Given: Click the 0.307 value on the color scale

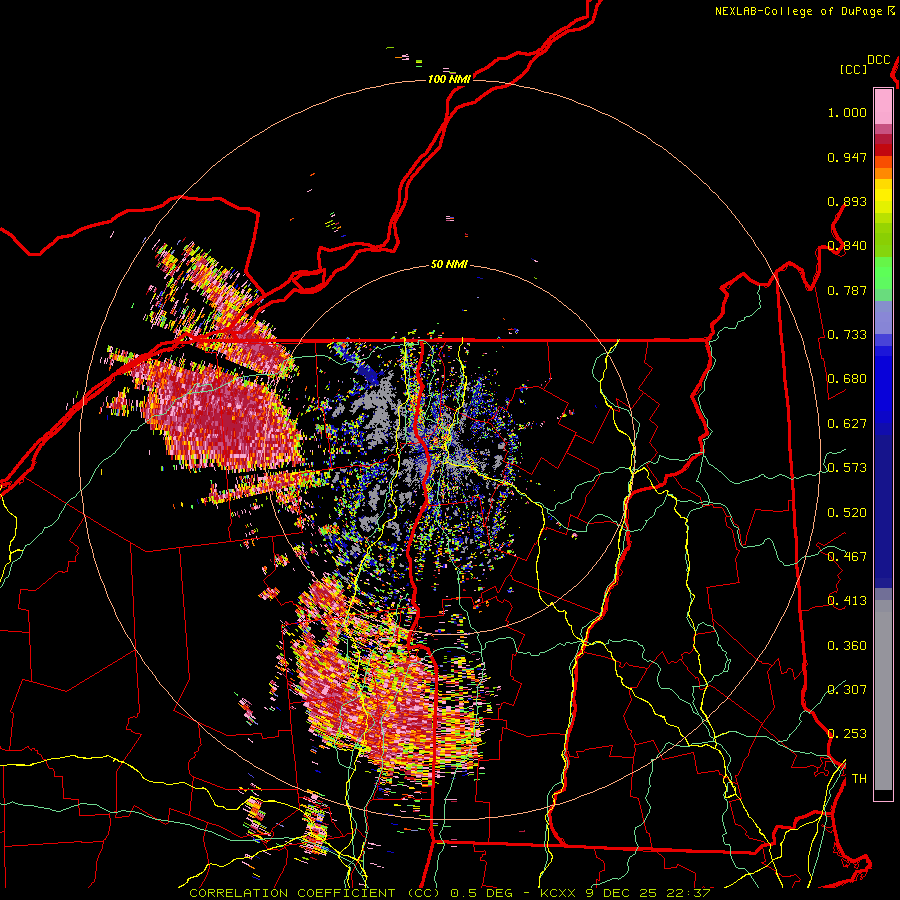Looking at the screenshot, I should coord(847,690).
